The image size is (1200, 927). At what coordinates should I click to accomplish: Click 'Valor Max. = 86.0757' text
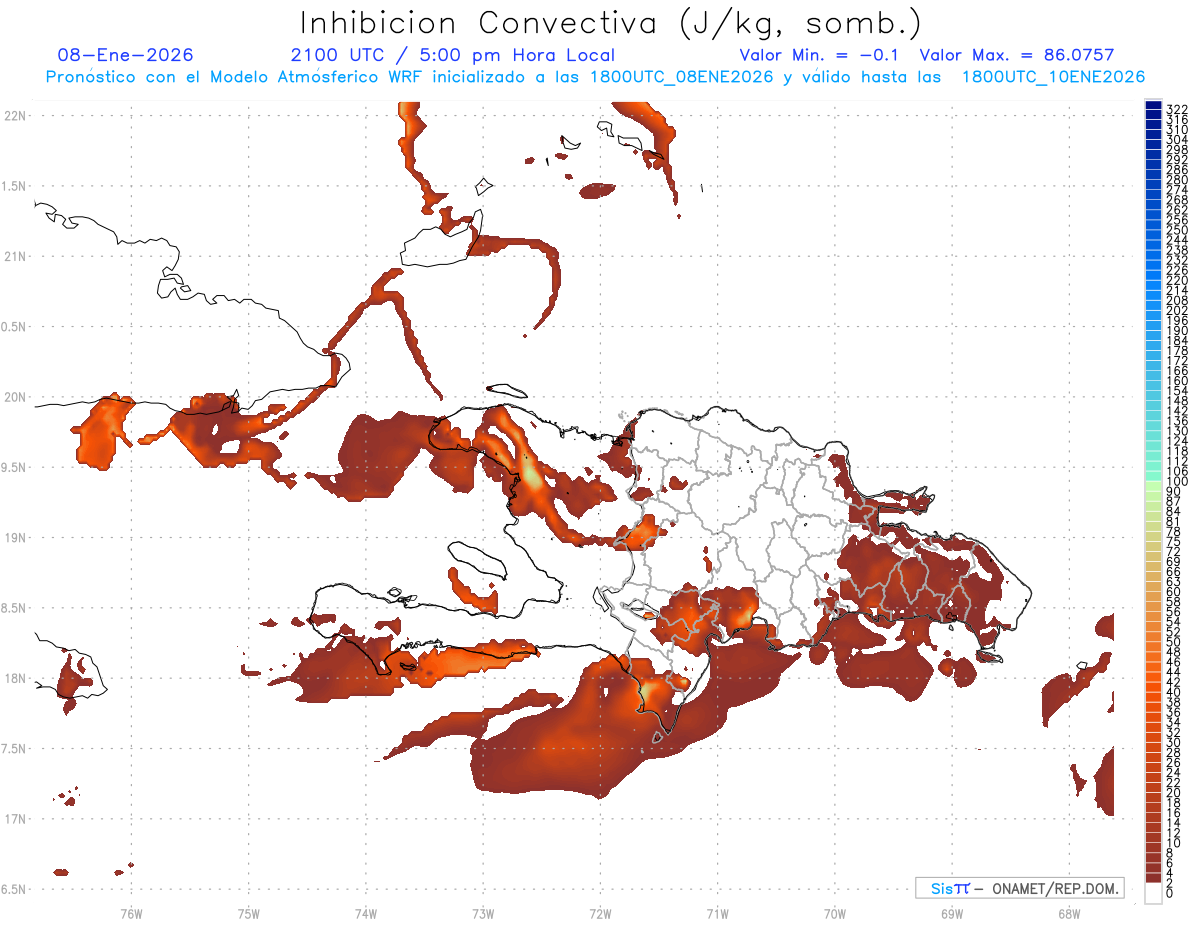(1017, 55)
